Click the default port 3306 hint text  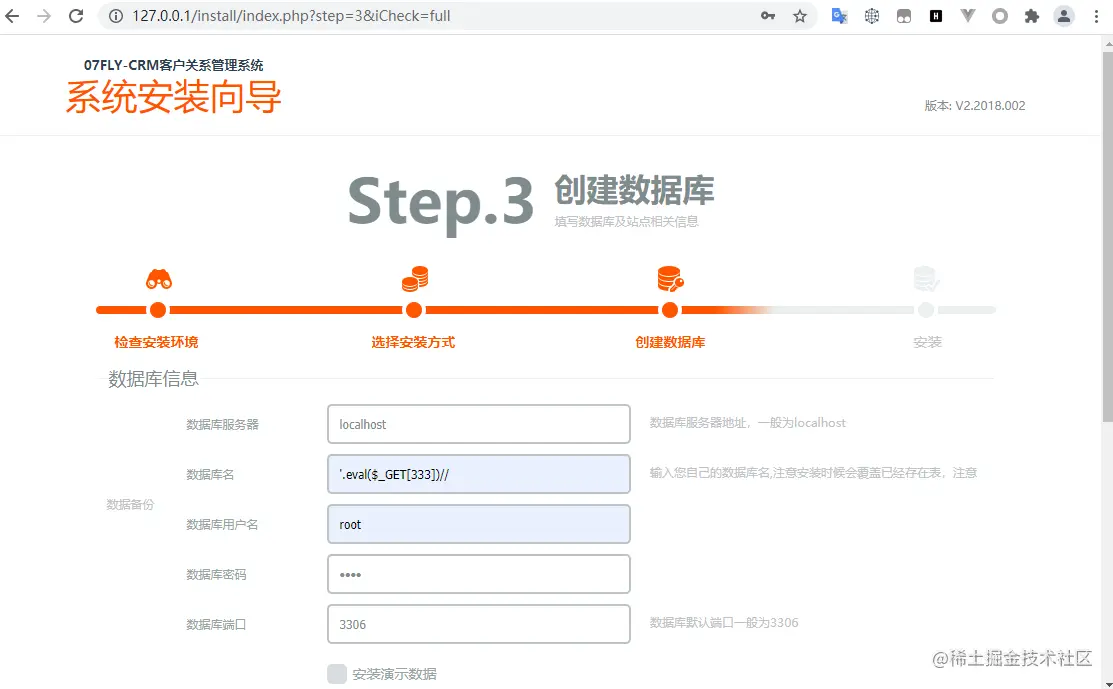click(724, 622)
